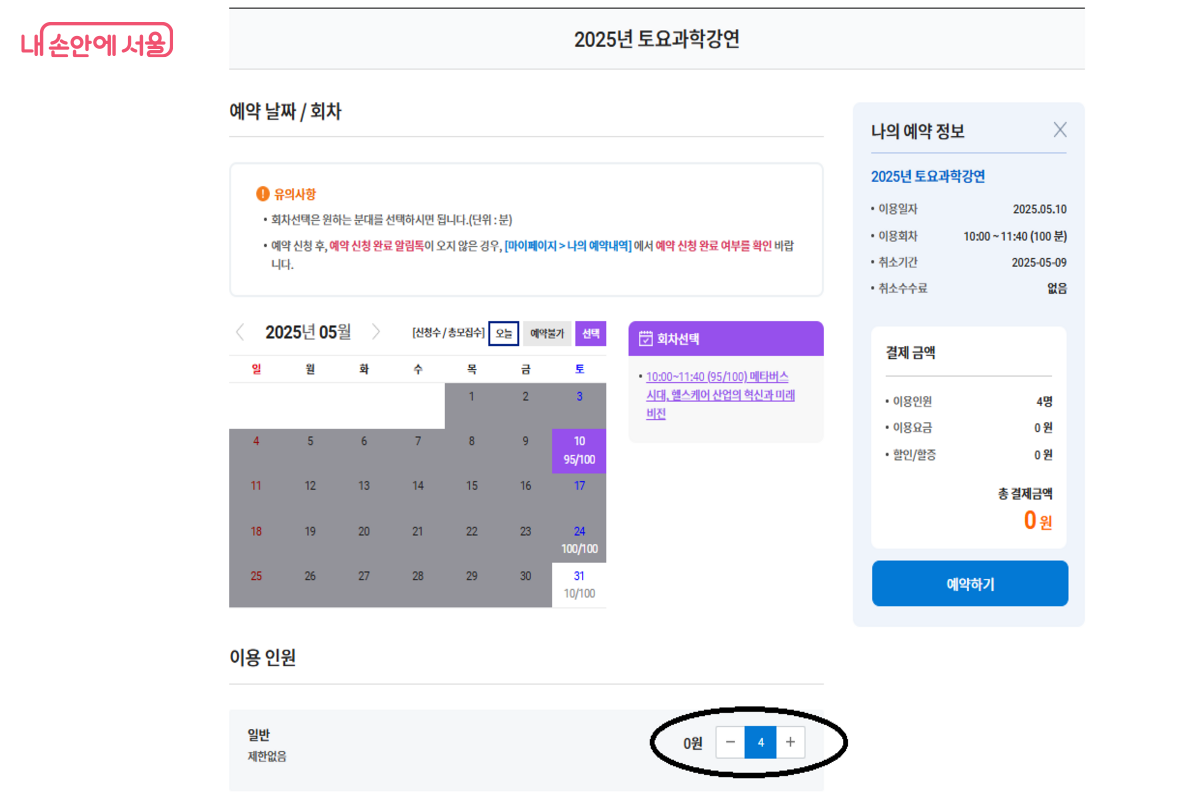The height and width of the screenshot is (800, 1200).
Task: Click the purple 선택 legend label
Action: coord(591,333)
